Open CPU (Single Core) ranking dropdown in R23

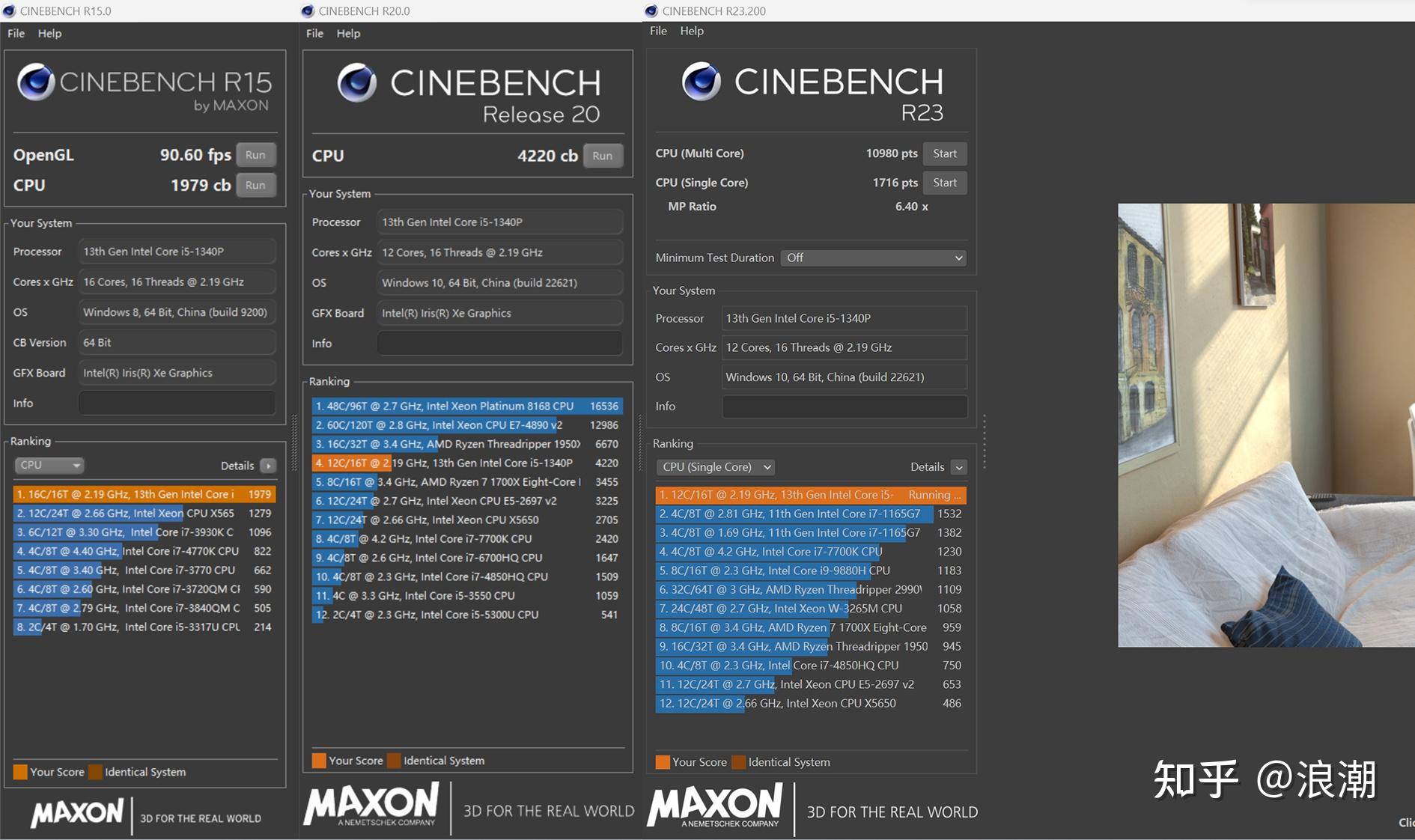(x=716, y=467)
